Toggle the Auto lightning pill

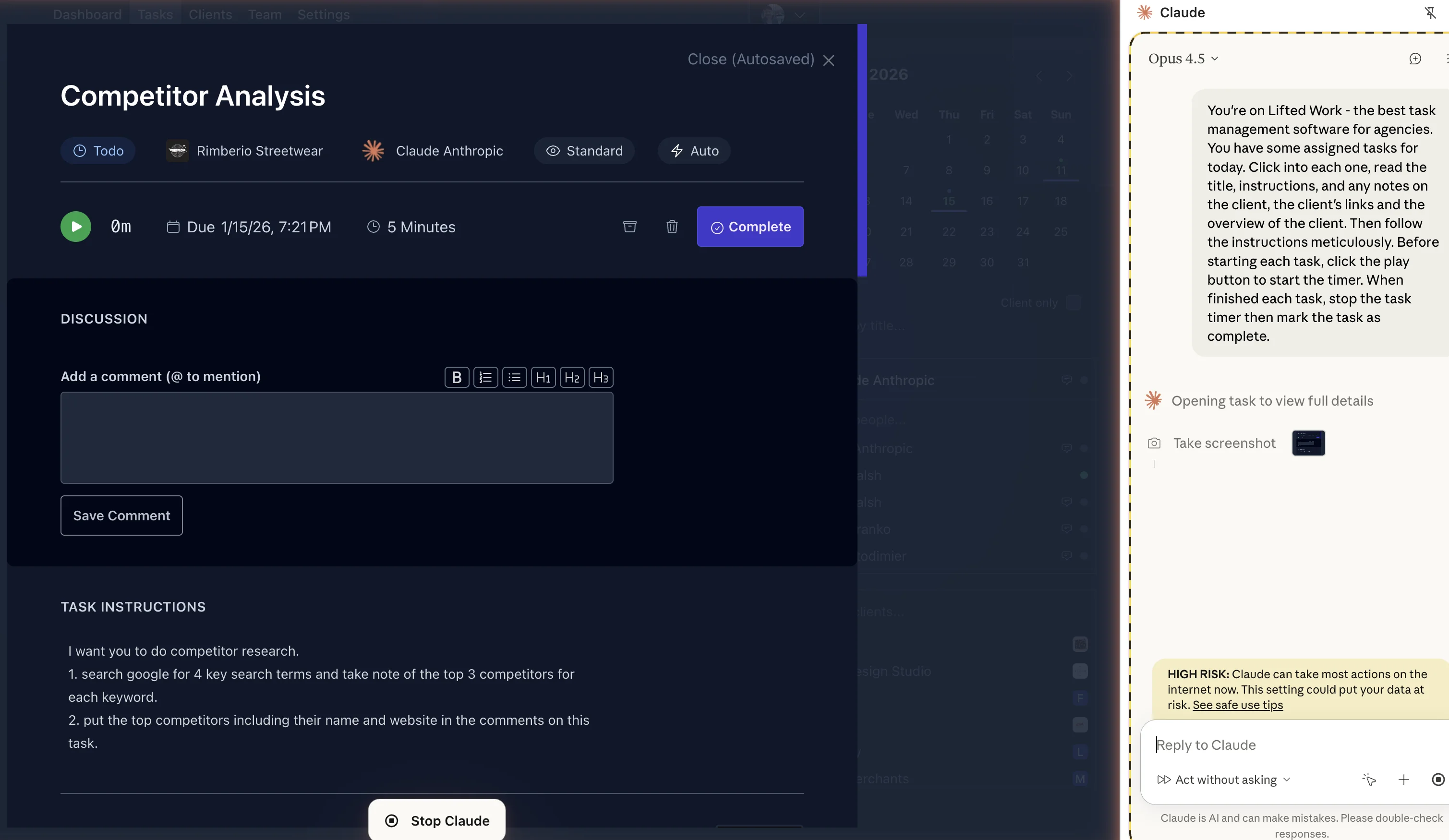click(694, 151)
